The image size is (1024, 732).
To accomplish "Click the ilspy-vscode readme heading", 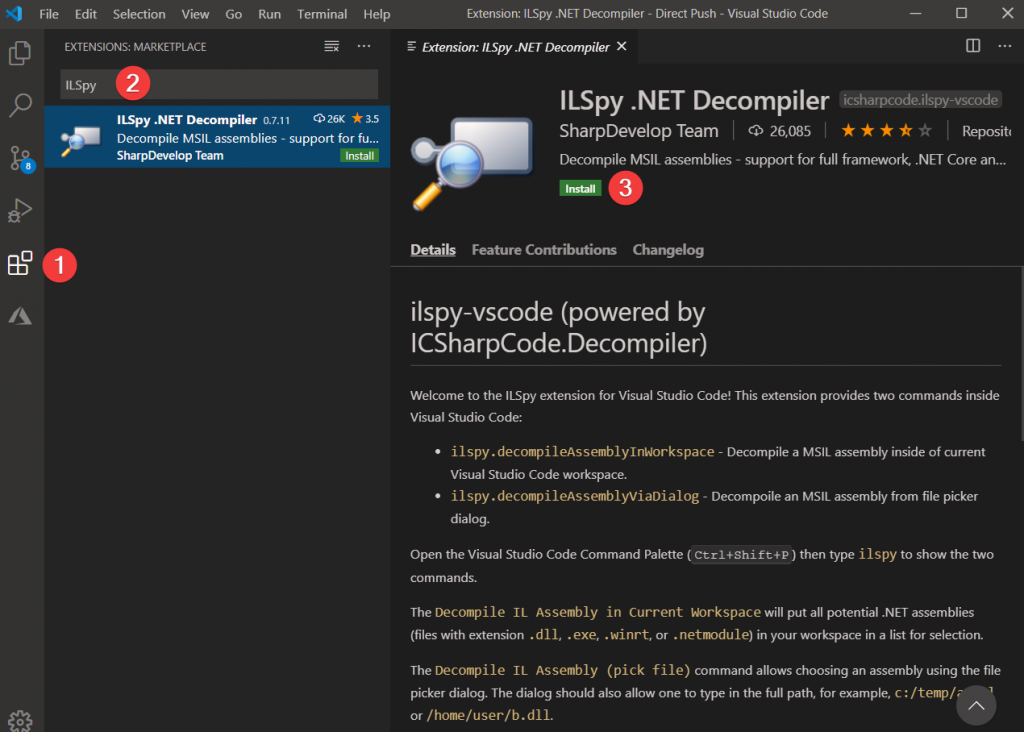I will pos(558,327).
